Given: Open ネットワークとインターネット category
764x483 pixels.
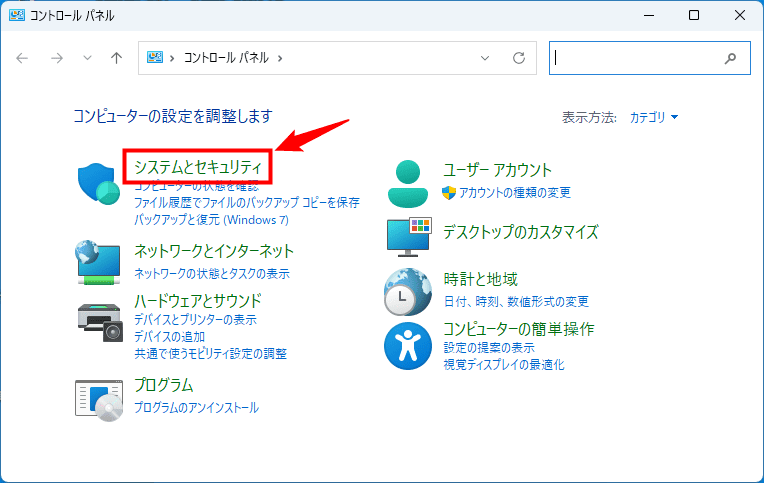Looking at the screenshot, I should (x=214, y=251).
